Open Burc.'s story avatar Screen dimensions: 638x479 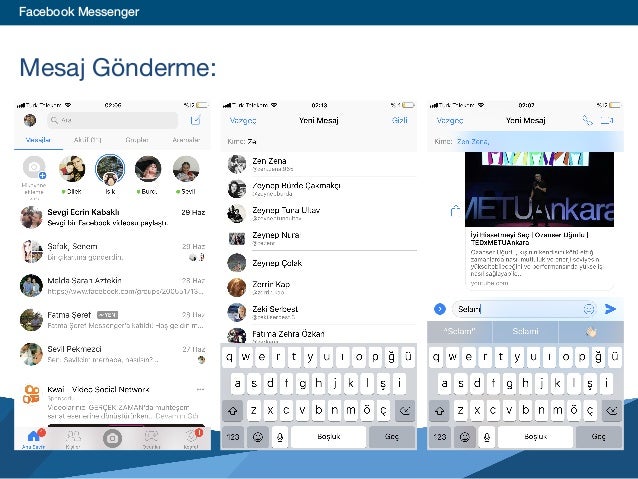(x=148, y=168)
